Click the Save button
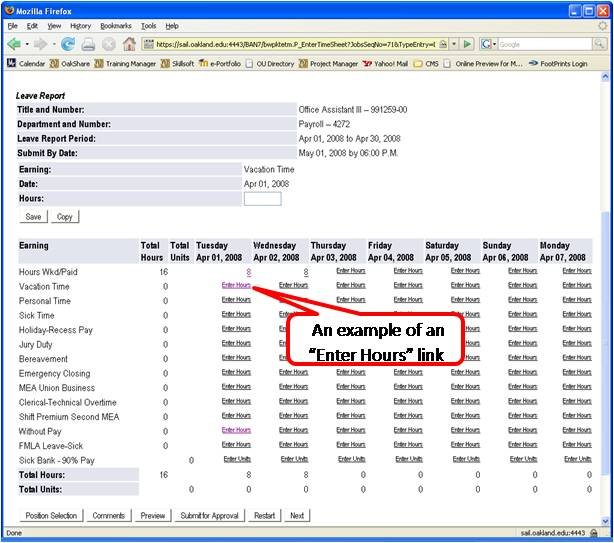The image size is (614, 543). click(33, 216)
